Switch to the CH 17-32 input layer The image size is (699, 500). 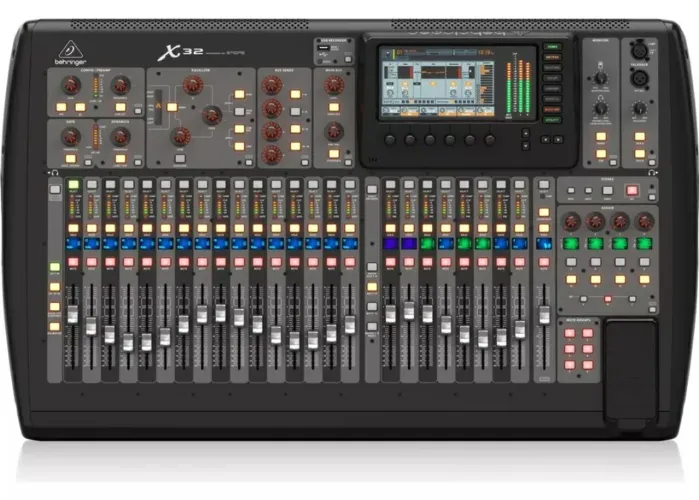pyautogui.click(x=54, y=287)
